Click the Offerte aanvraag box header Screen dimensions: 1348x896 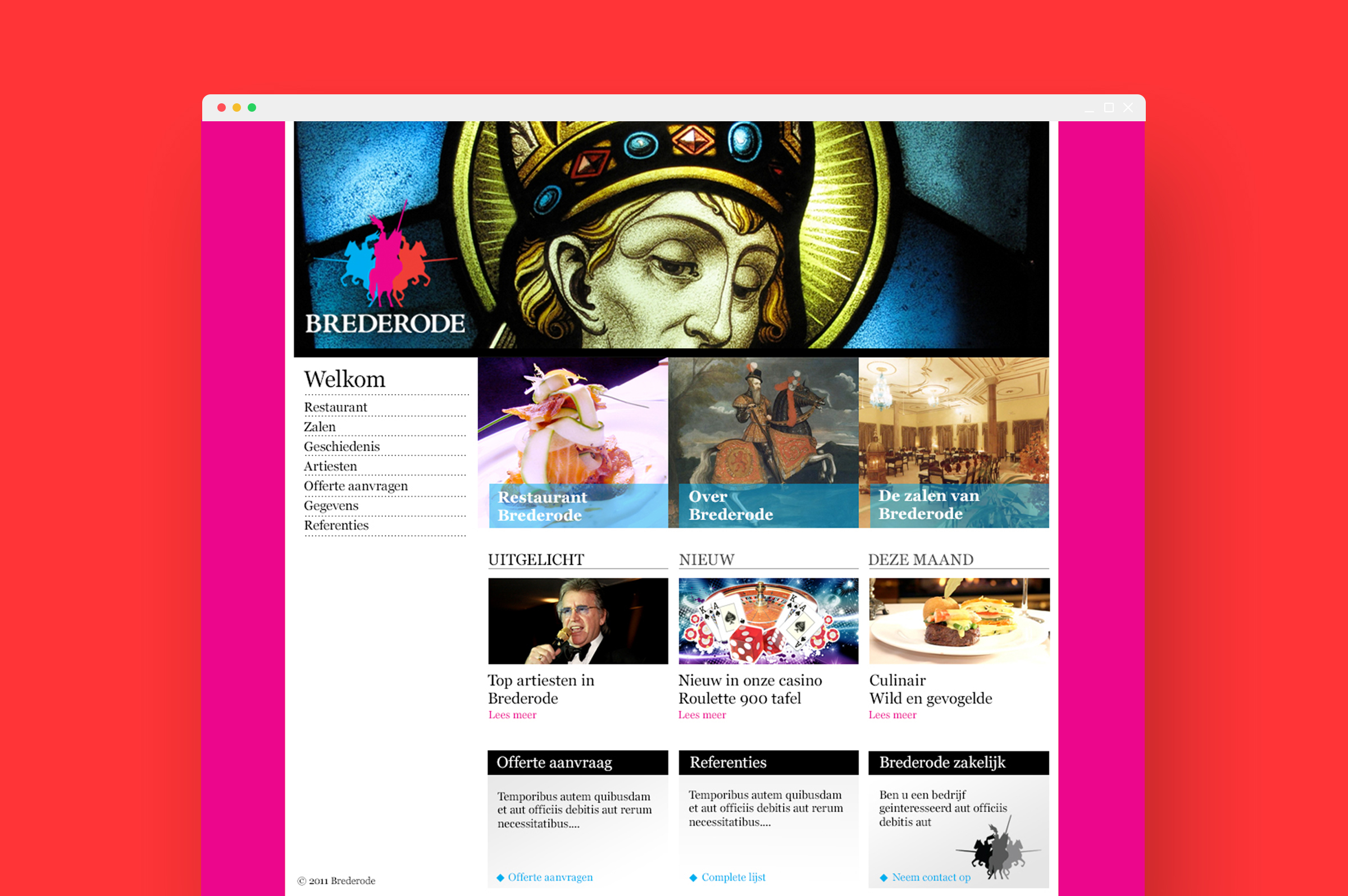pos(577,763)
